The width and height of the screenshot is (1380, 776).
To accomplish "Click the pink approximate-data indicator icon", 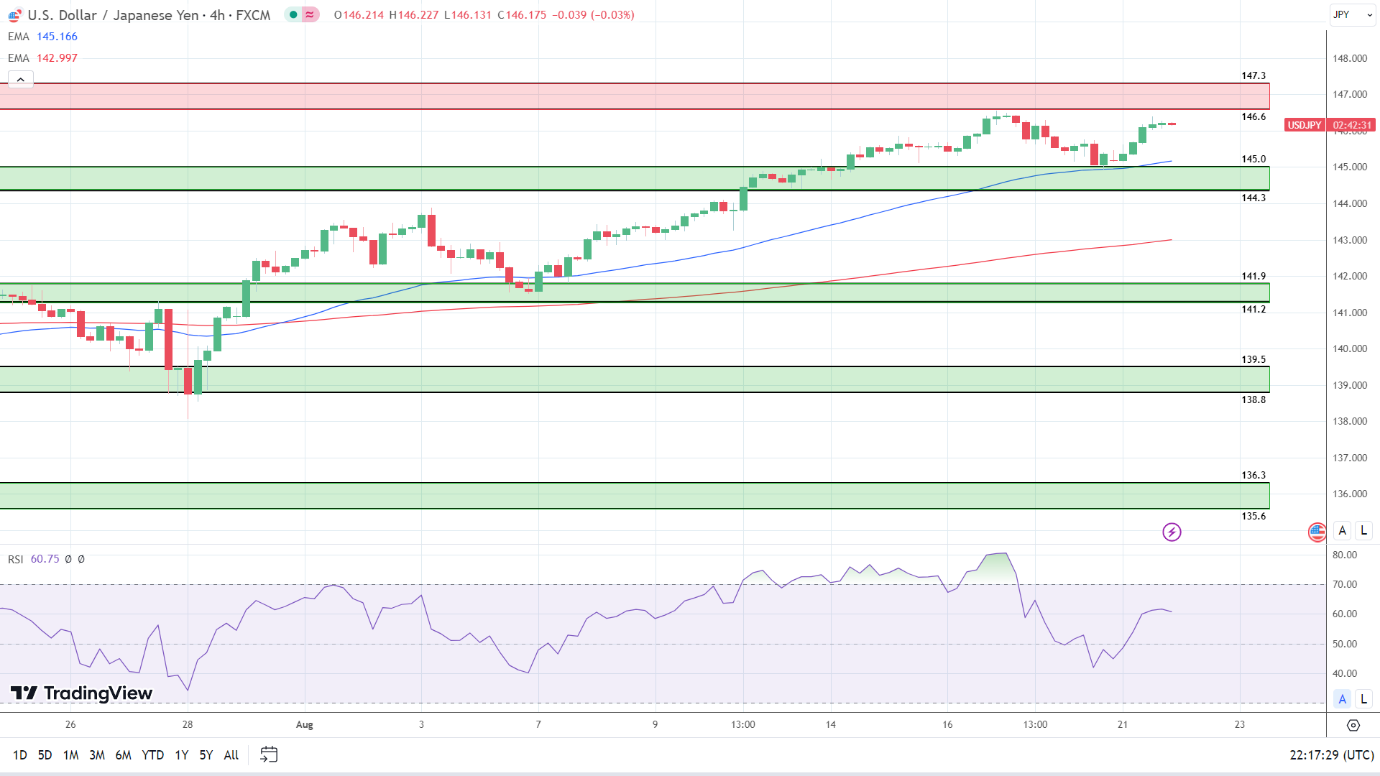I will click(x=310, y=15).
